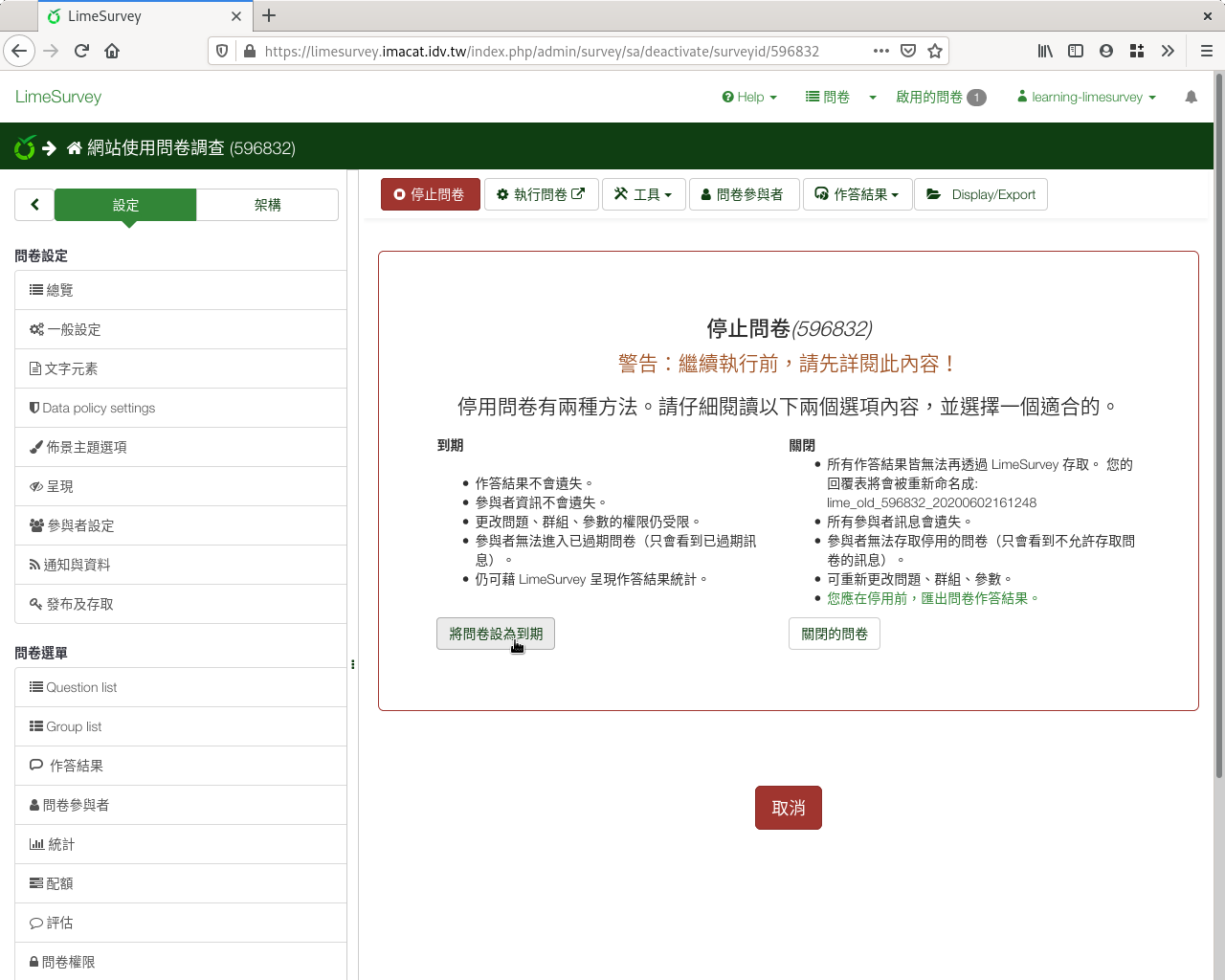This screenshot has width=1225, height=980.
Task: Show more toolbar items chevron
Action: pos(1168,51)
